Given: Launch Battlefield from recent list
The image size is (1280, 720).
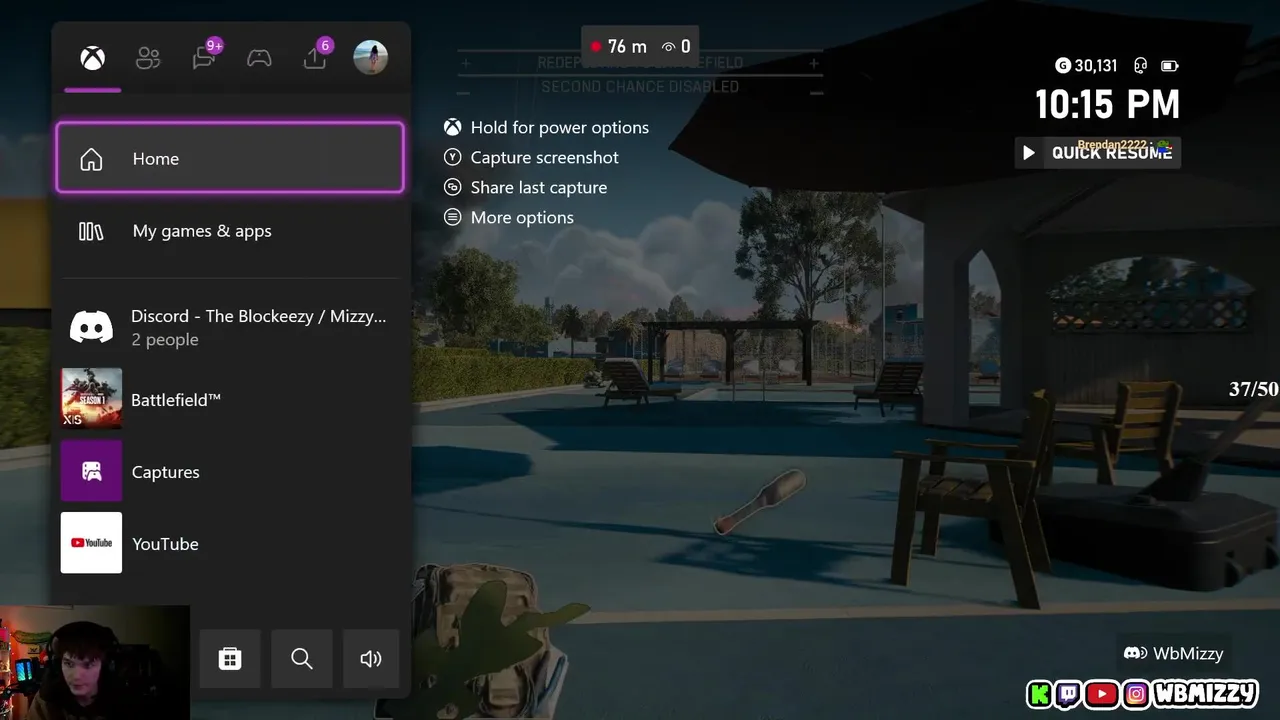Looking at the screenshot, I should click(x=230, y=399).
